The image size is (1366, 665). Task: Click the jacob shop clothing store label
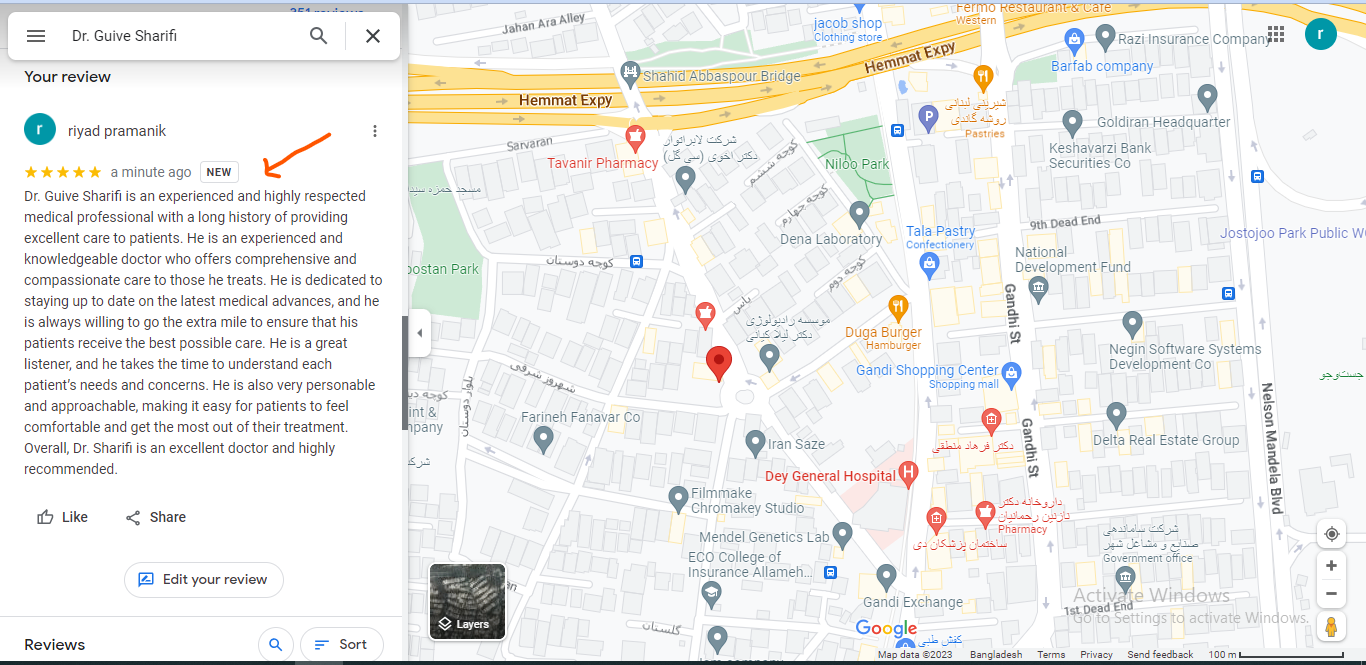tap(848, 29)
